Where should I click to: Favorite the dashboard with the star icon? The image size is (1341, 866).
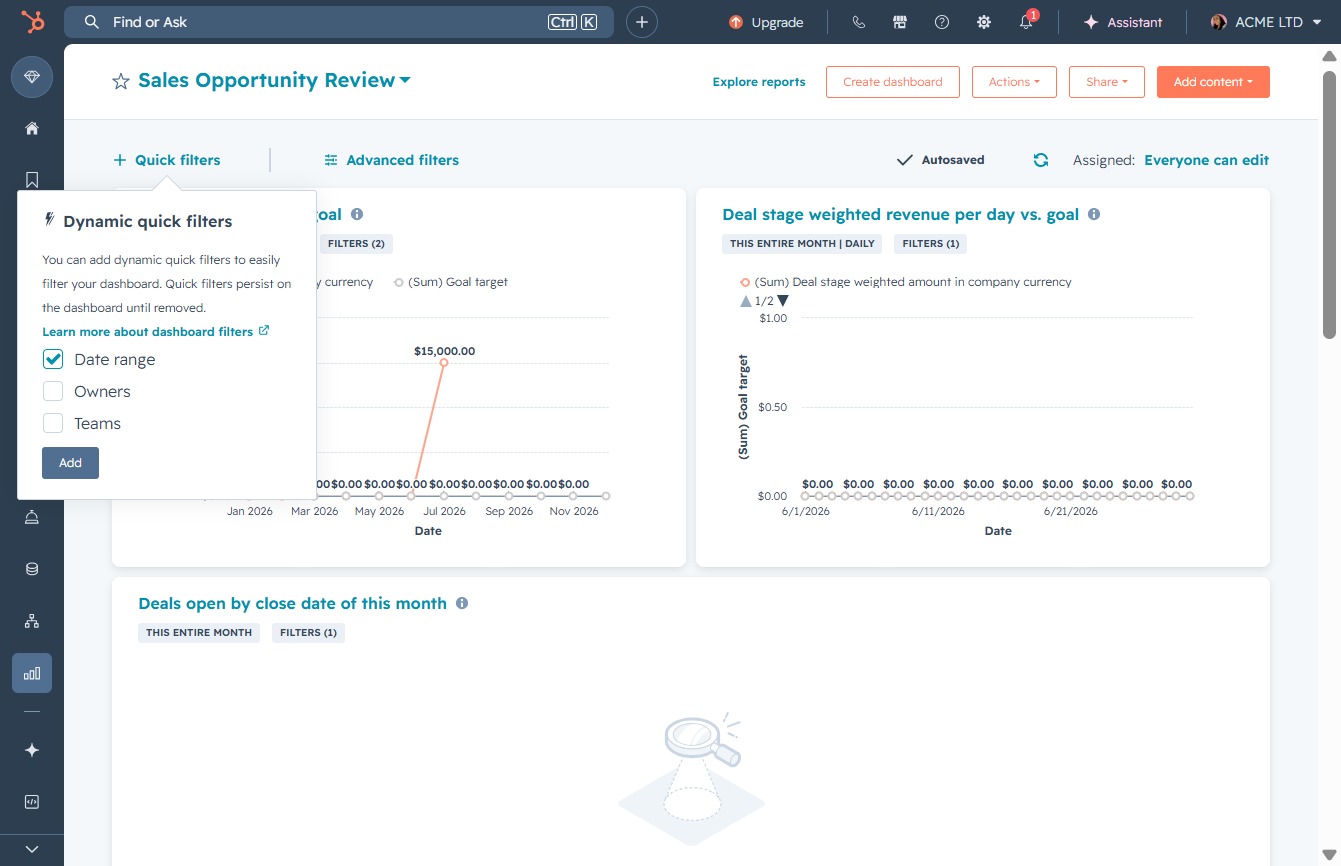(121, 82)
